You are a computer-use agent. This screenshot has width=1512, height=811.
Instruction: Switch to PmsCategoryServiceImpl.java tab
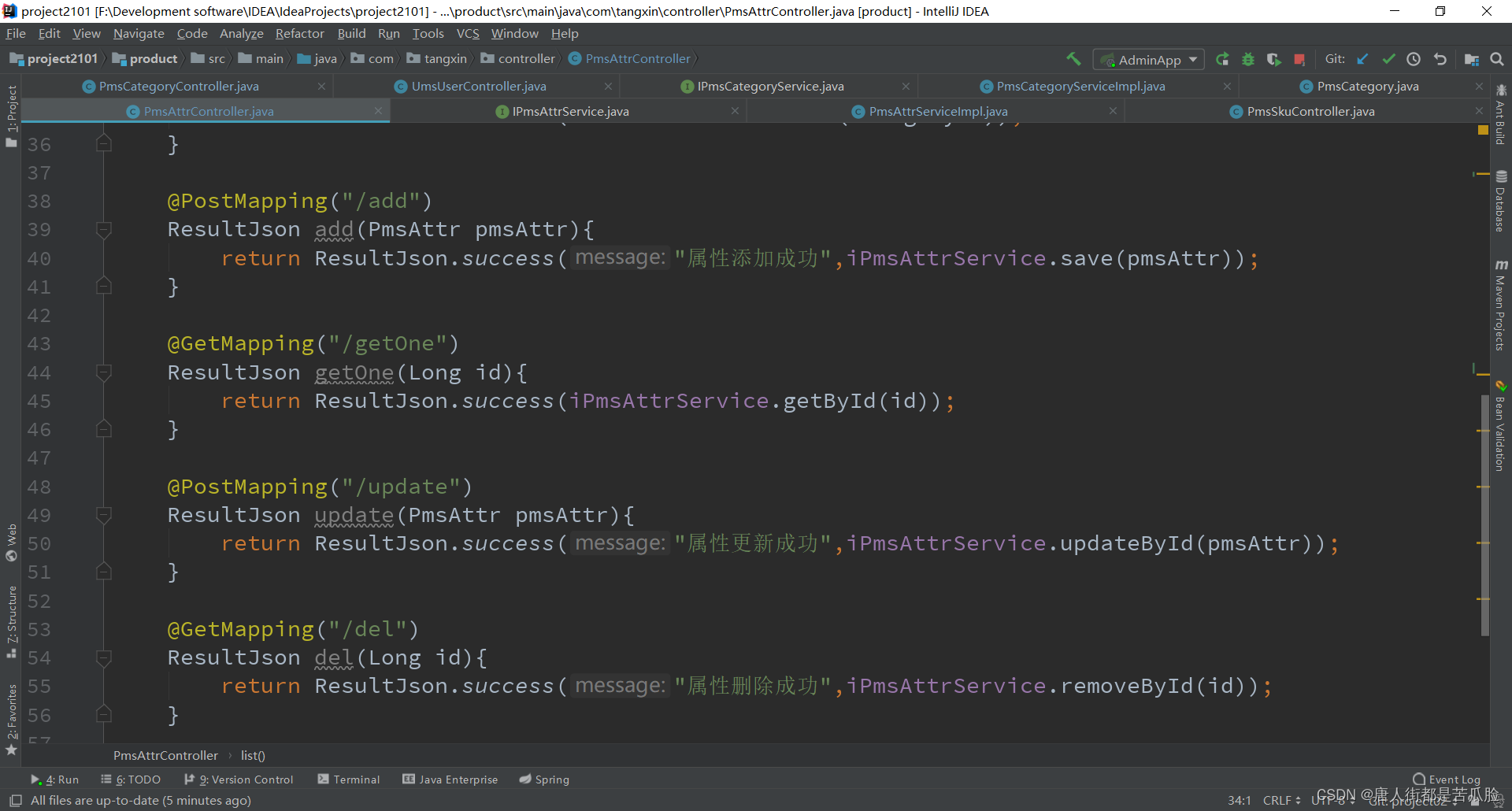(1080, 86)
